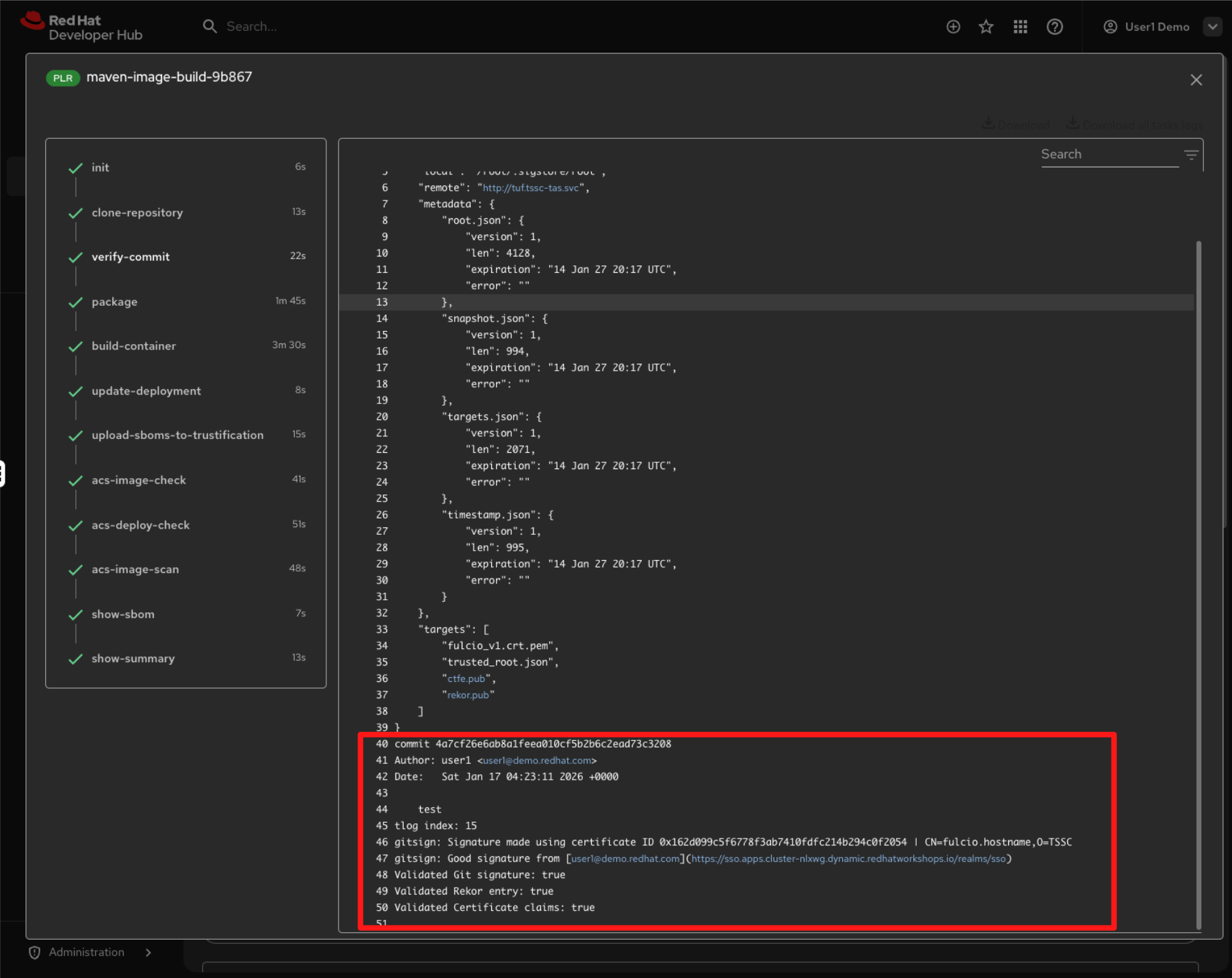The height and width of the screenshot is (978, 1232).
Task: Open help via question mark icon
Action: (x=1054, y=27)
